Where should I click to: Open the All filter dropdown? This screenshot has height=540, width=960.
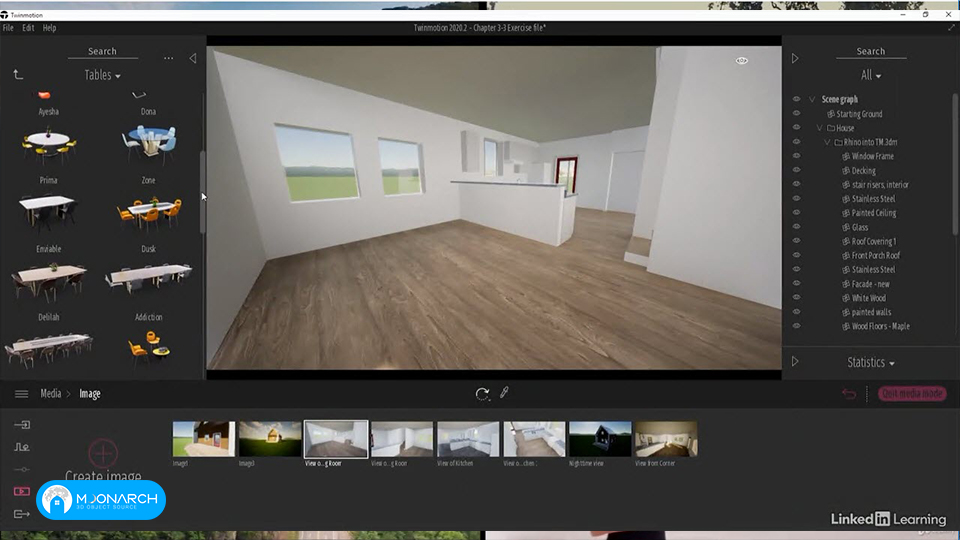click(x=871, y=75)
